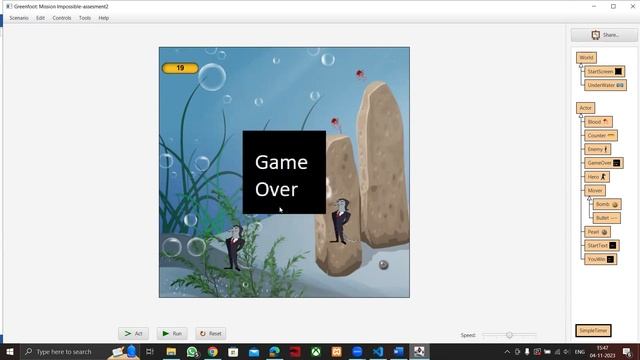Open Microsoft Store from taskbar

pyautogui.click(x=233, y=352)
